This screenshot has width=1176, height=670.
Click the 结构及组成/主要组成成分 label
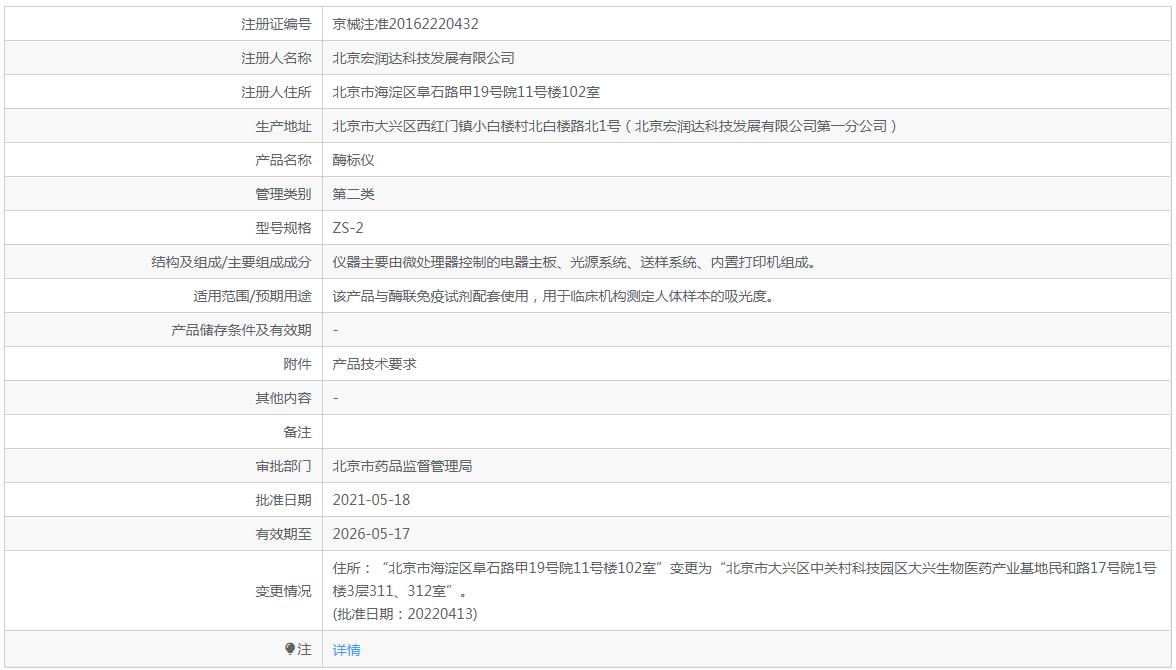click(x=231, y=262)
